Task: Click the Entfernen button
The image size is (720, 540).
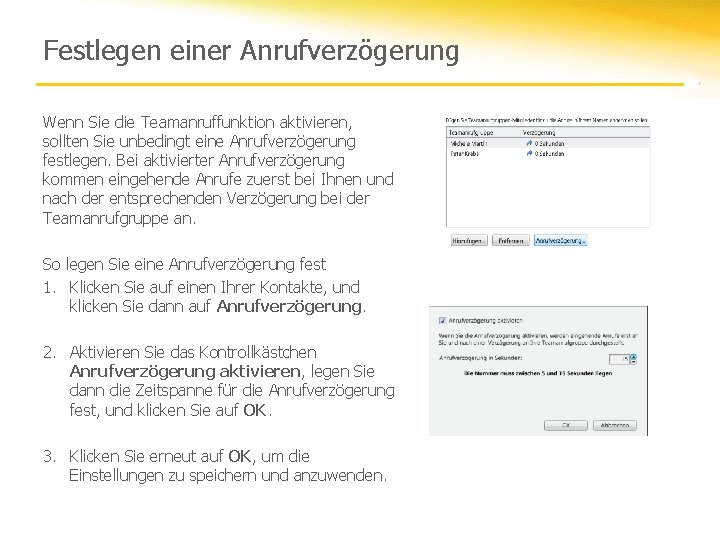Action: pos(511,241)
